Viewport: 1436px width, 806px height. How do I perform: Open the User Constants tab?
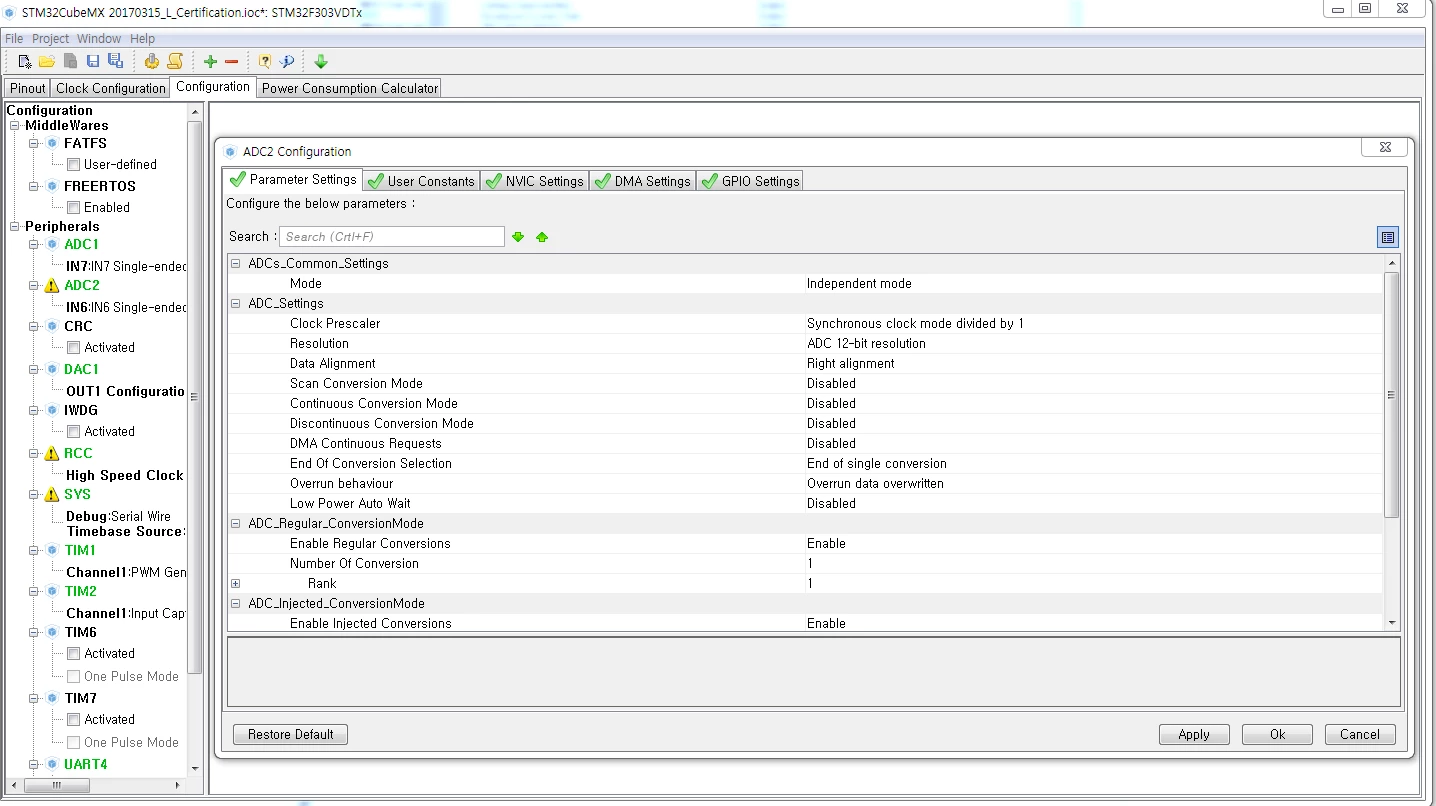[421, 181]
